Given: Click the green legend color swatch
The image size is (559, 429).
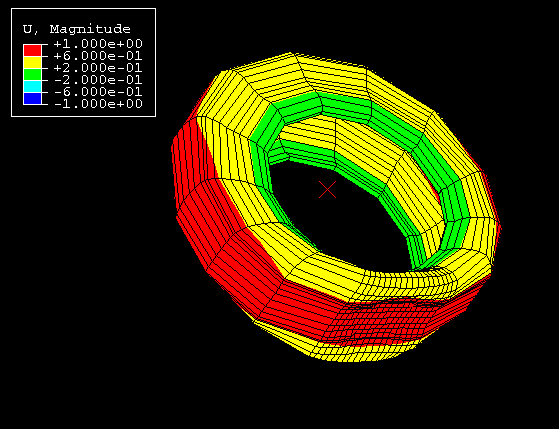Looking at the screenshot, I should [32, 74].
